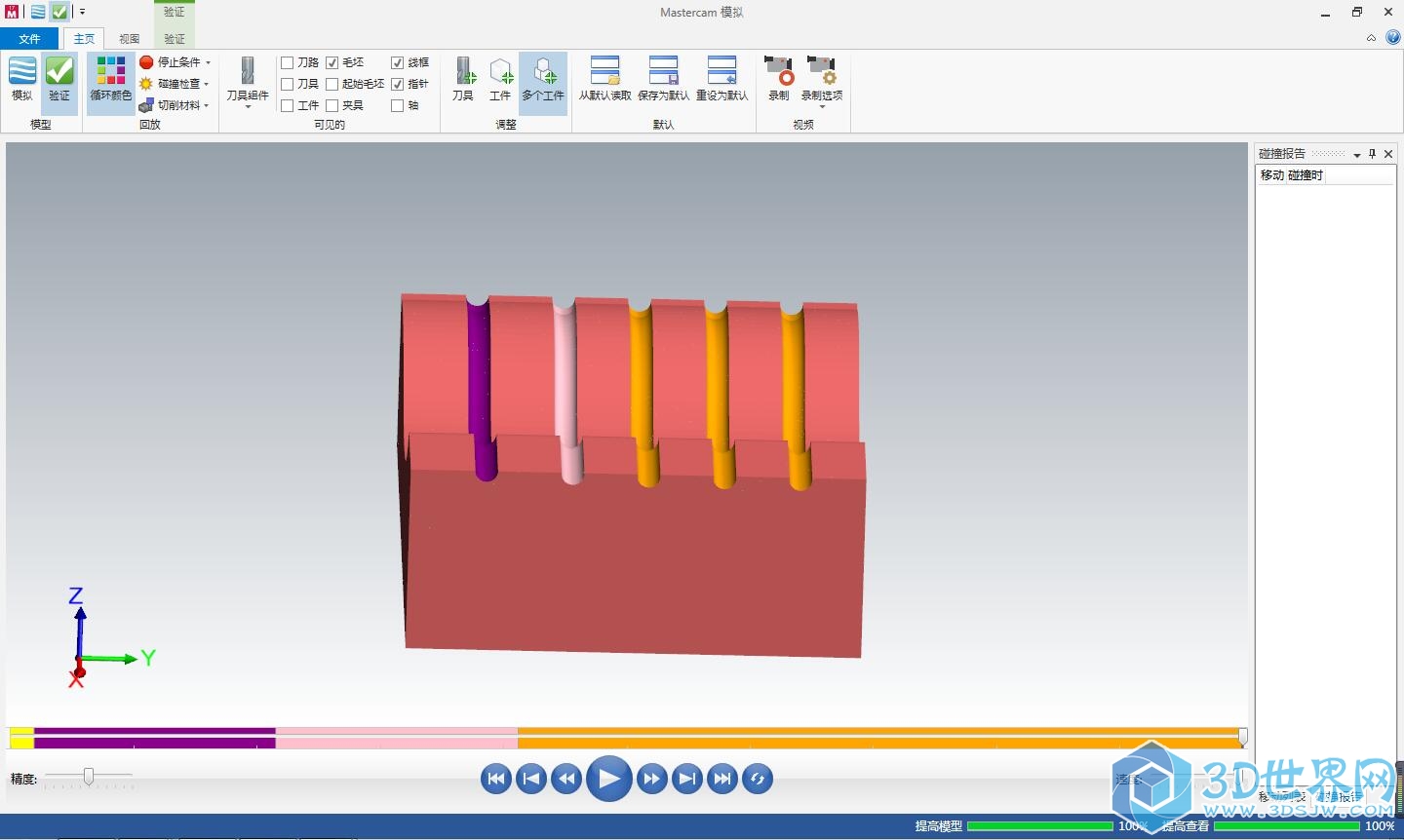
Task: Rewind the simulation playback
Action: click(x=566, y=779)
